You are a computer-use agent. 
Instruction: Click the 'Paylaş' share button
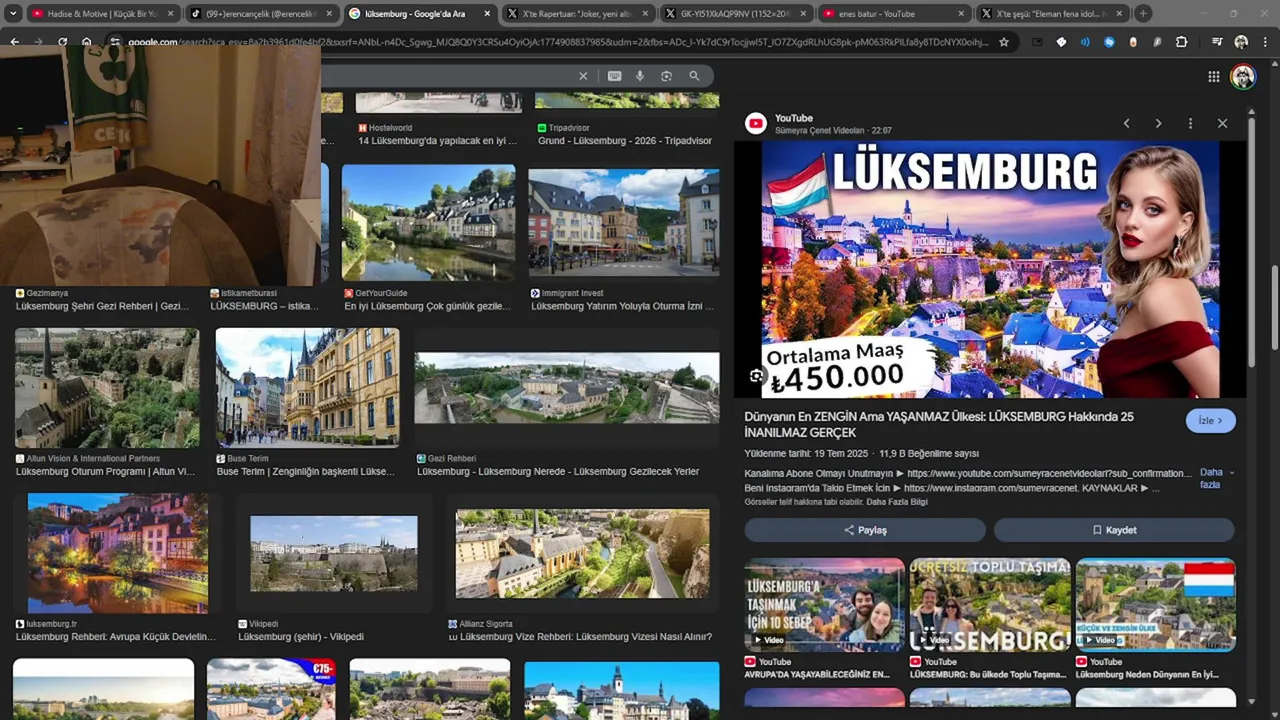point(865,530)
